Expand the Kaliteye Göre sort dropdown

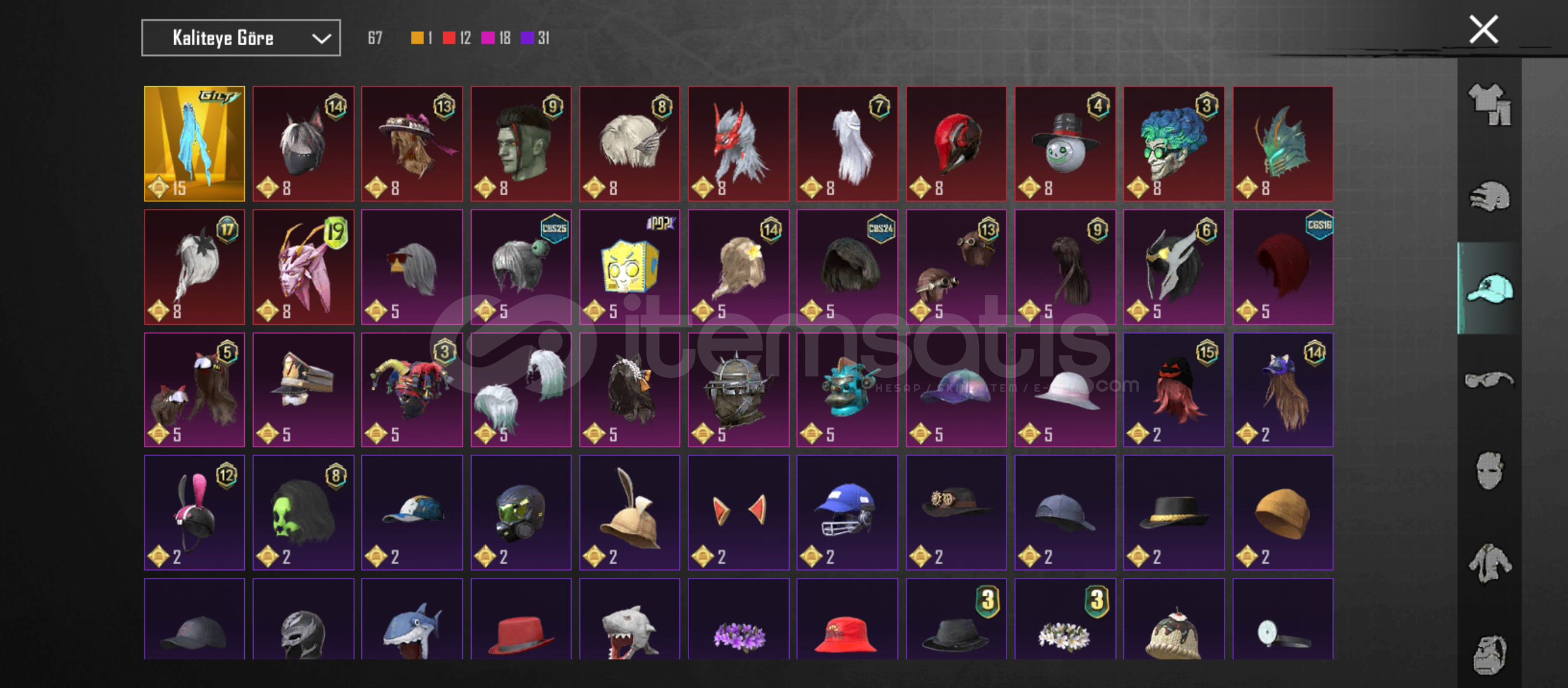pyautogui.click(x=241, y=38)
